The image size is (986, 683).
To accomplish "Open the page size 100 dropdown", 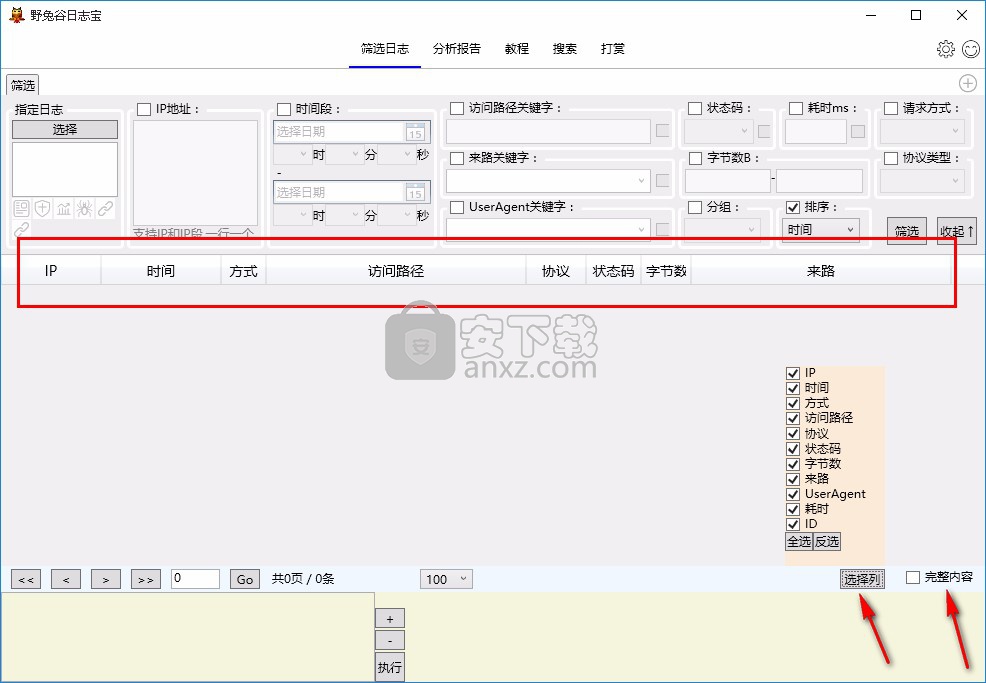I will 446,579.
